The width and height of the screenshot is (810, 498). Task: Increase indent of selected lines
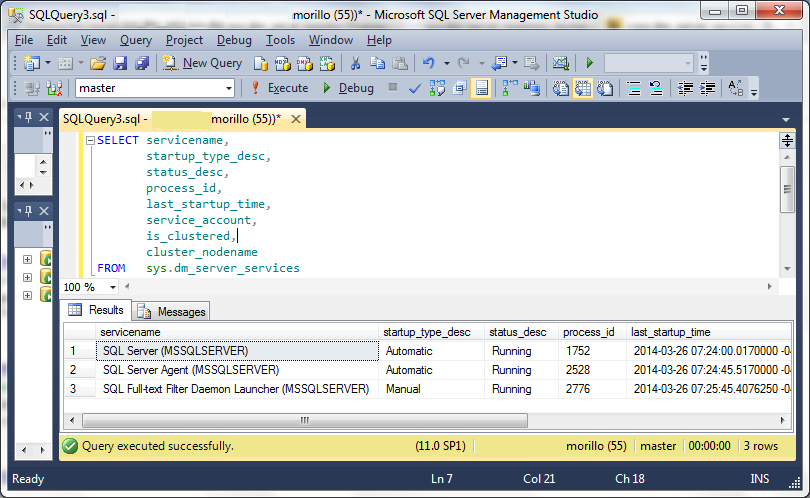pyautogui.click(x=707, y=88)
